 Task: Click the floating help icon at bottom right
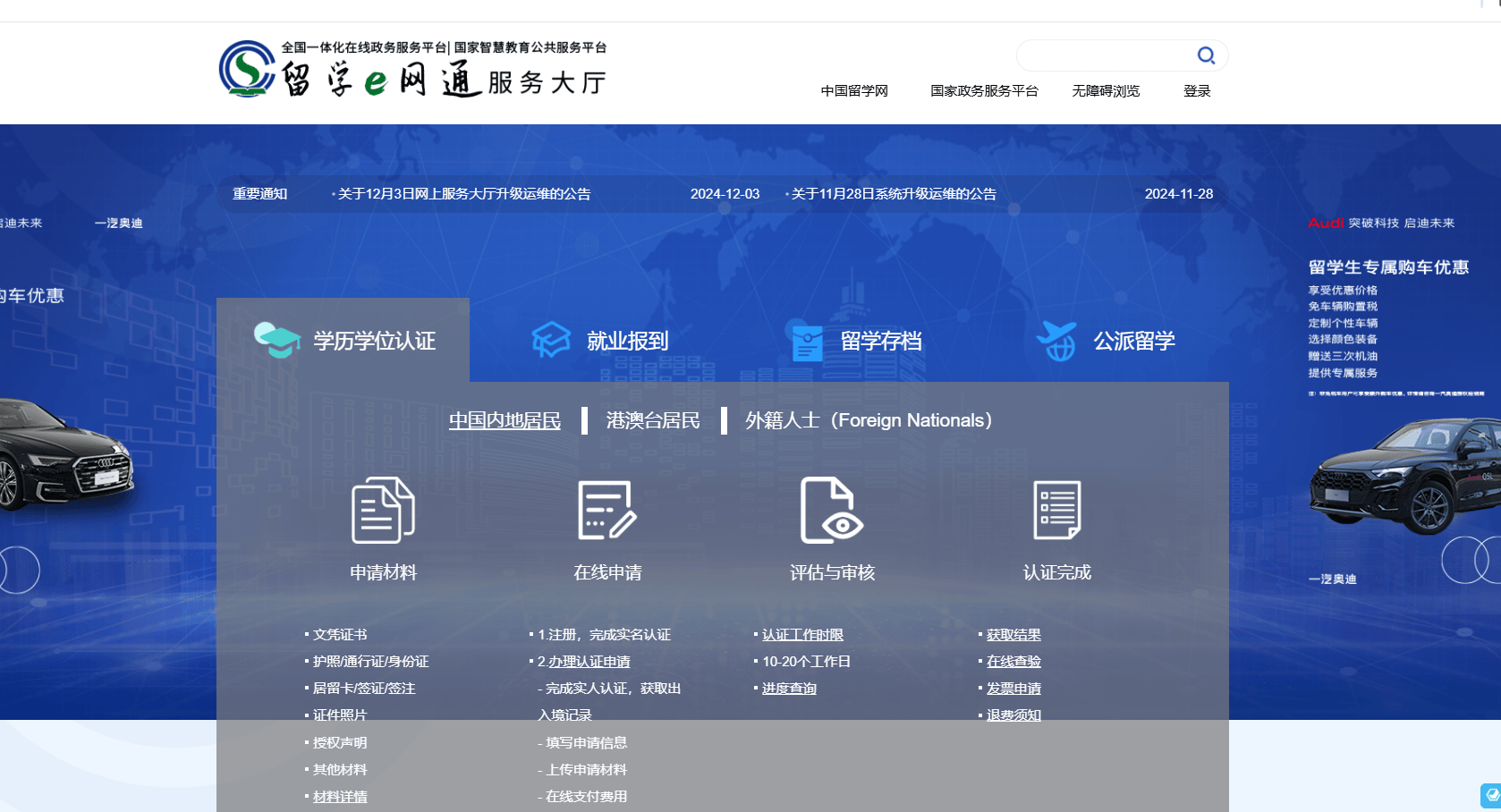(1490, 795)
